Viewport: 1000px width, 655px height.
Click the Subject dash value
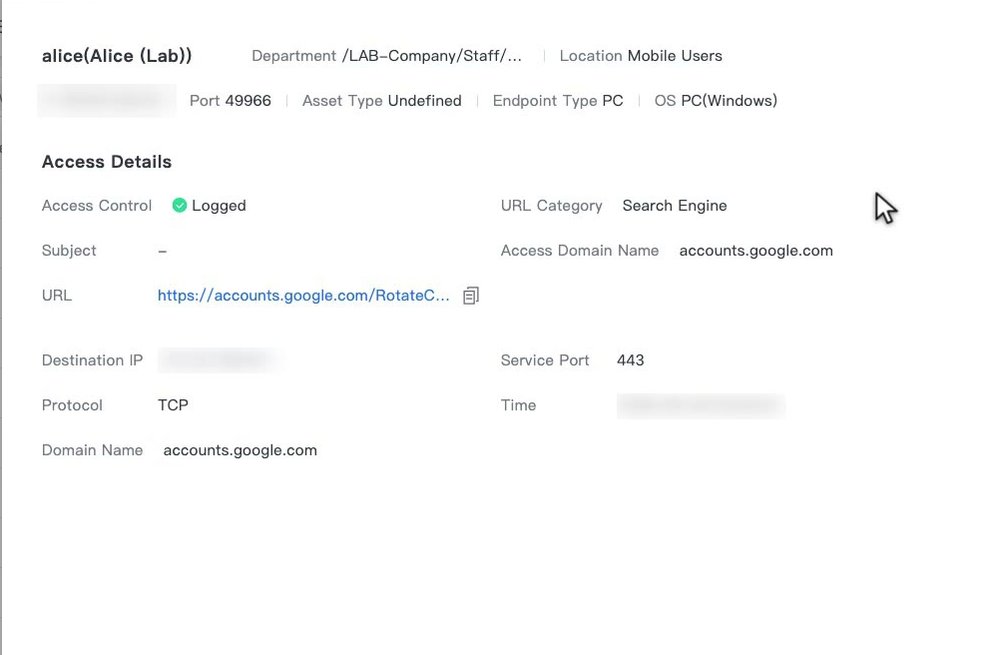(163, 251)
